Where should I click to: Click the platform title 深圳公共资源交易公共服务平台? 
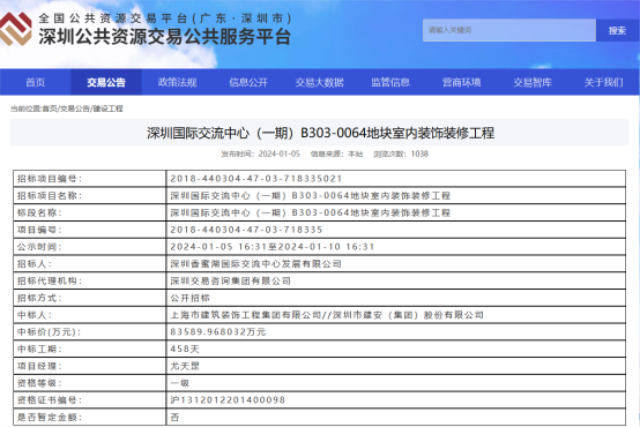164,37
